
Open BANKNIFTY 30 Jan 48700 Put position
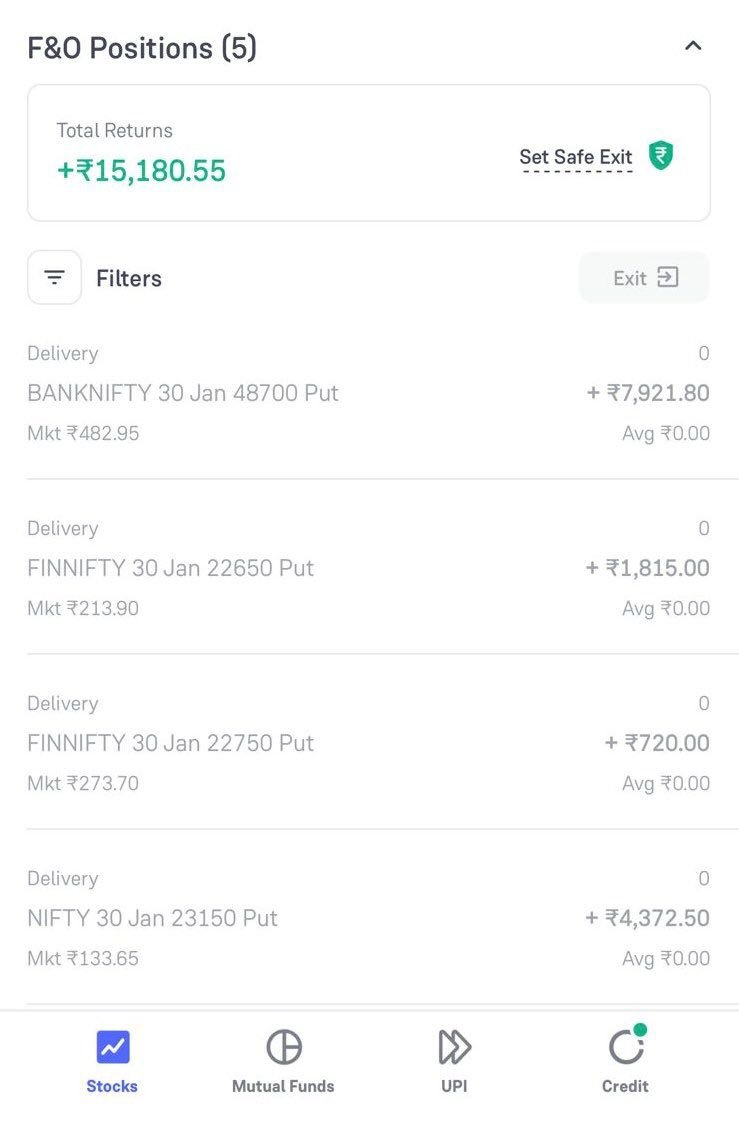pyautogui.click(x=368, y=393)
